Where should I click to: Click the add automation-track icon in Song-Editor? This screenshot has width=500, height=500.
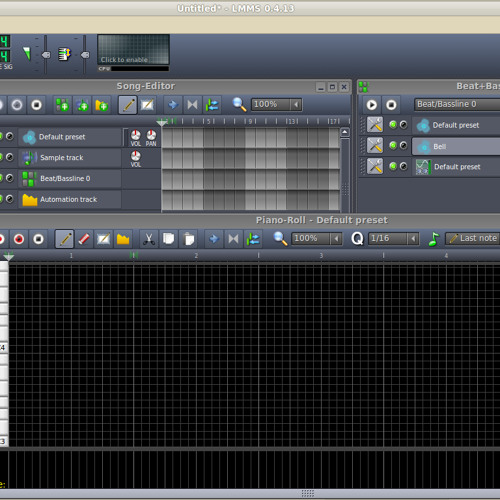[102, 105]
